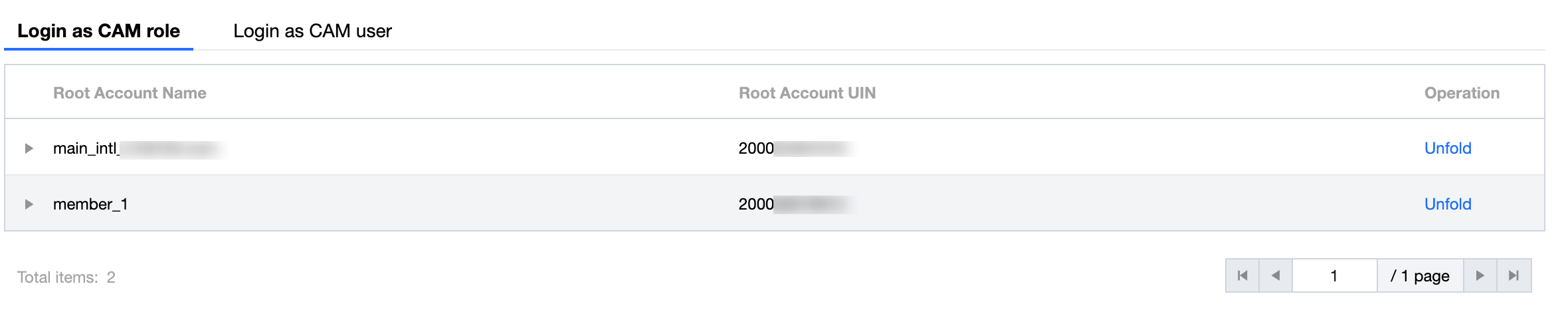Go to the next page arrow
The image size is (1568, 318).
point(1480,275)
